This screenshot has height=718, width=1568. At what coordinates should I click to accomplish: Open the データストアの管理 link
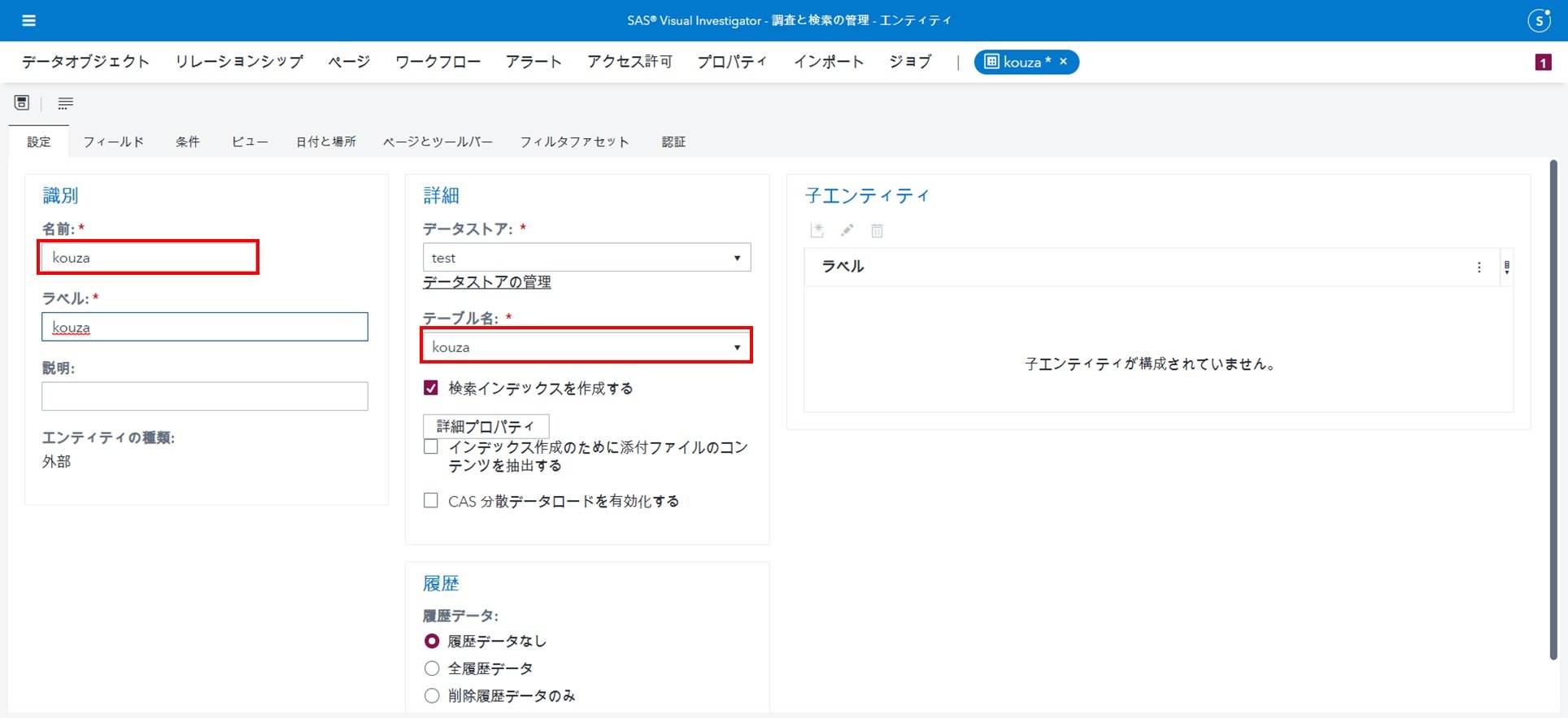[x=486, y=282]
